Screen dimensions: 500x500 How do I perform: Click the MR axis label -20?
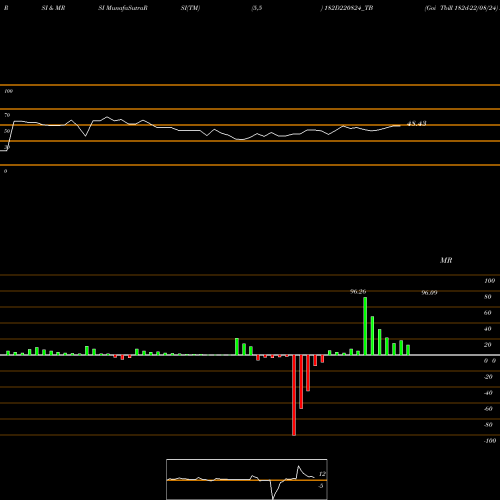pyautogui.click(x=488, y=377)
